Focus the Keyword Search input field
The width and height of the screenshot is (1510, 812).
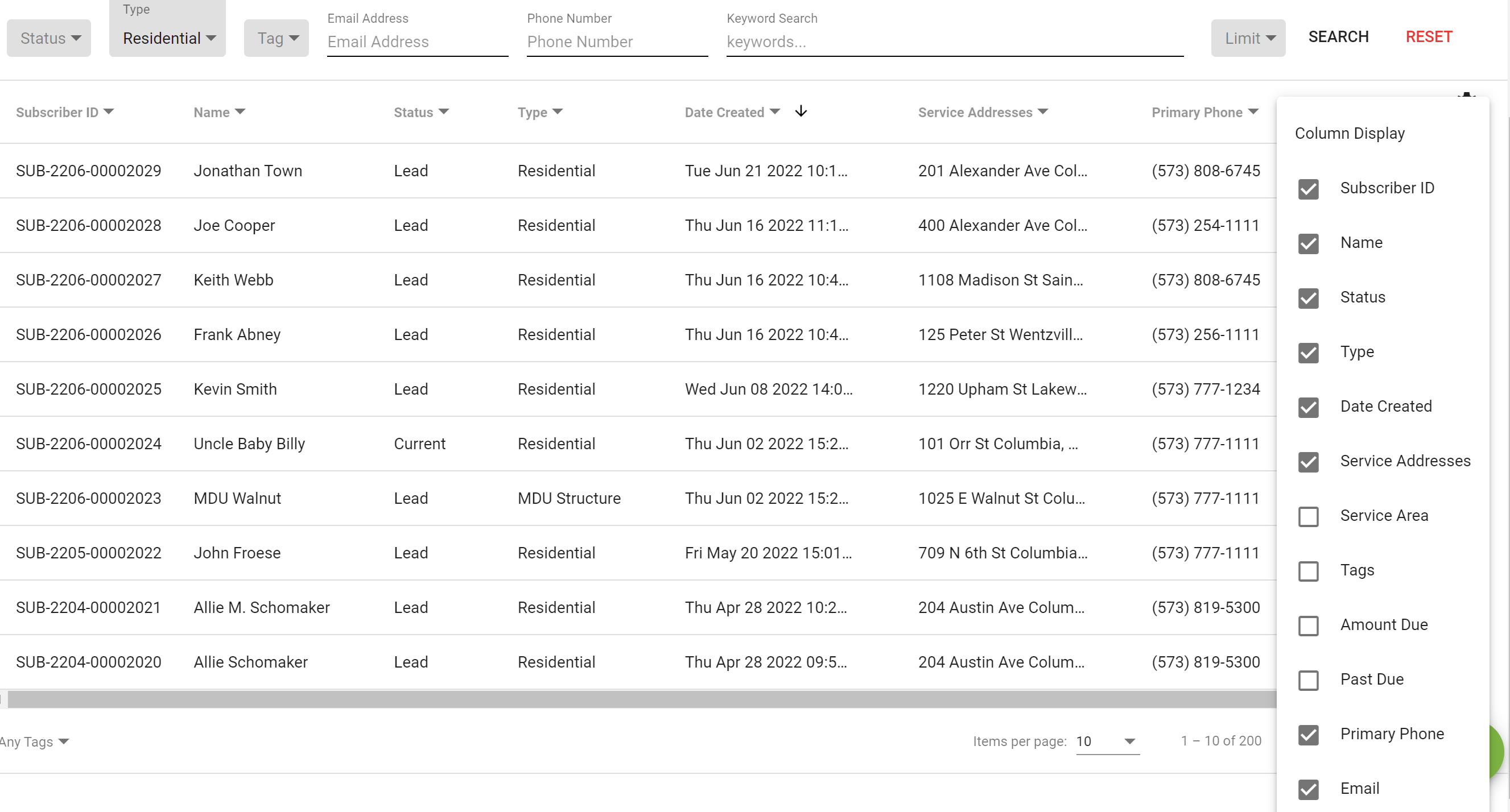click(955, 42)
